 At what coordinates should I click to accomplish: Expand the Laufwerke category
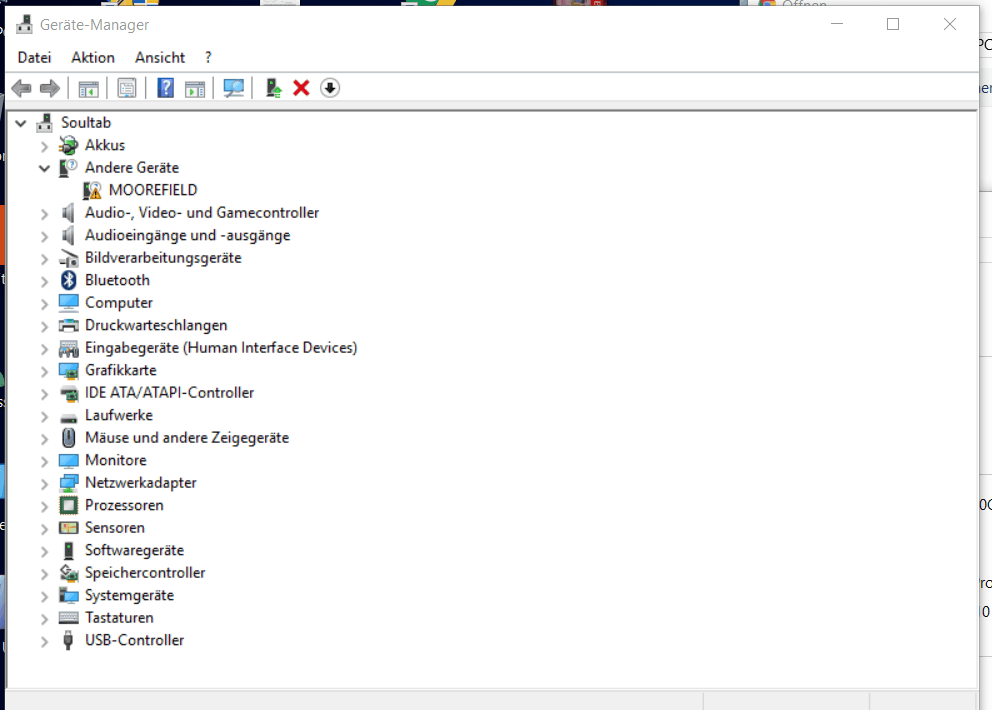point(44,416)
